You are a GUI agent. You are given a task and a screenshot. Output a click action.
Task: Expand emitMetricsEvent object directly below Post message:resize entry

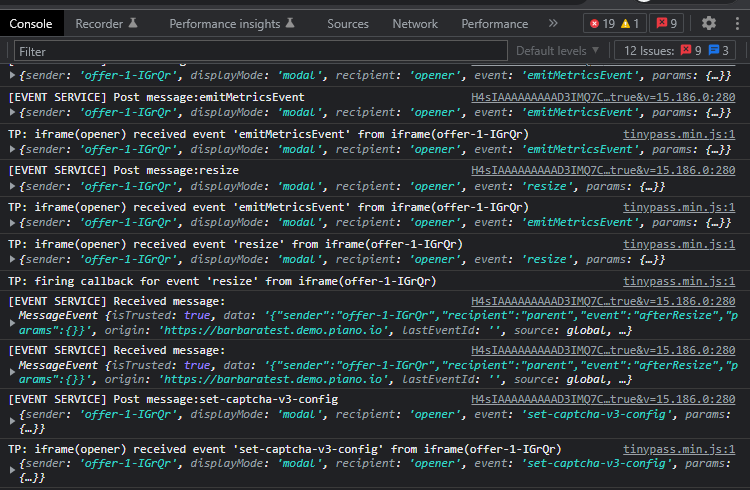point(12,223)
